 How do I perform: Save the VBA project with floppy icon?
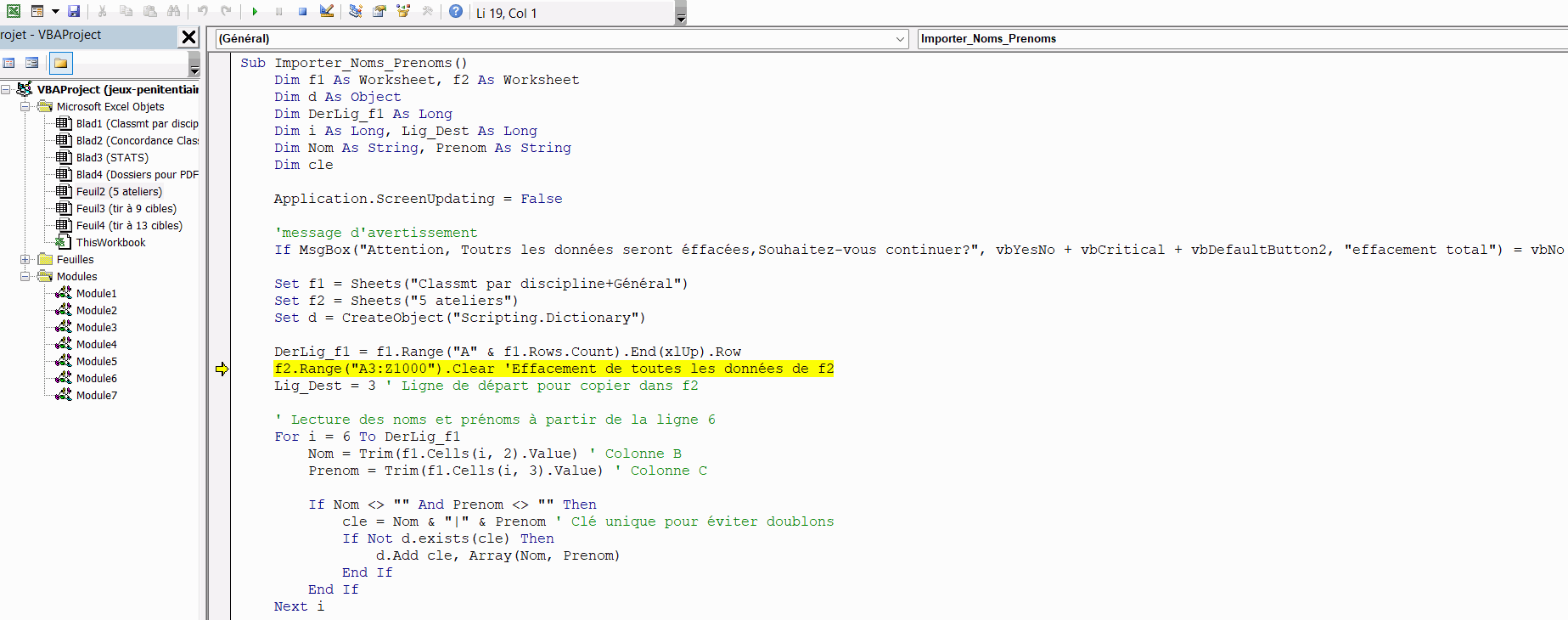pos(74,11)
